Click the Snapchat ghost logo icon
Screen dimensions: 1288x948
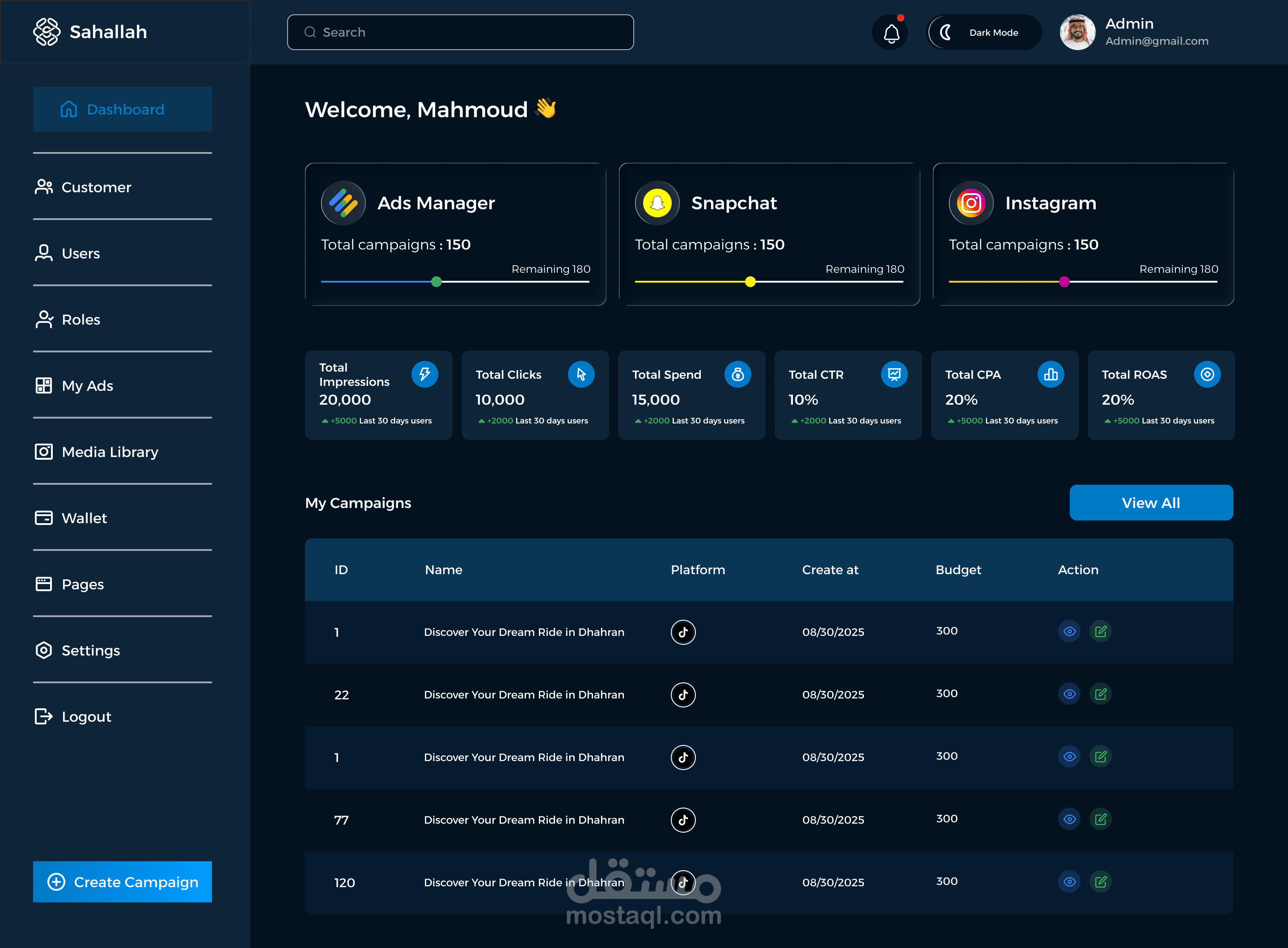point(657,203)
